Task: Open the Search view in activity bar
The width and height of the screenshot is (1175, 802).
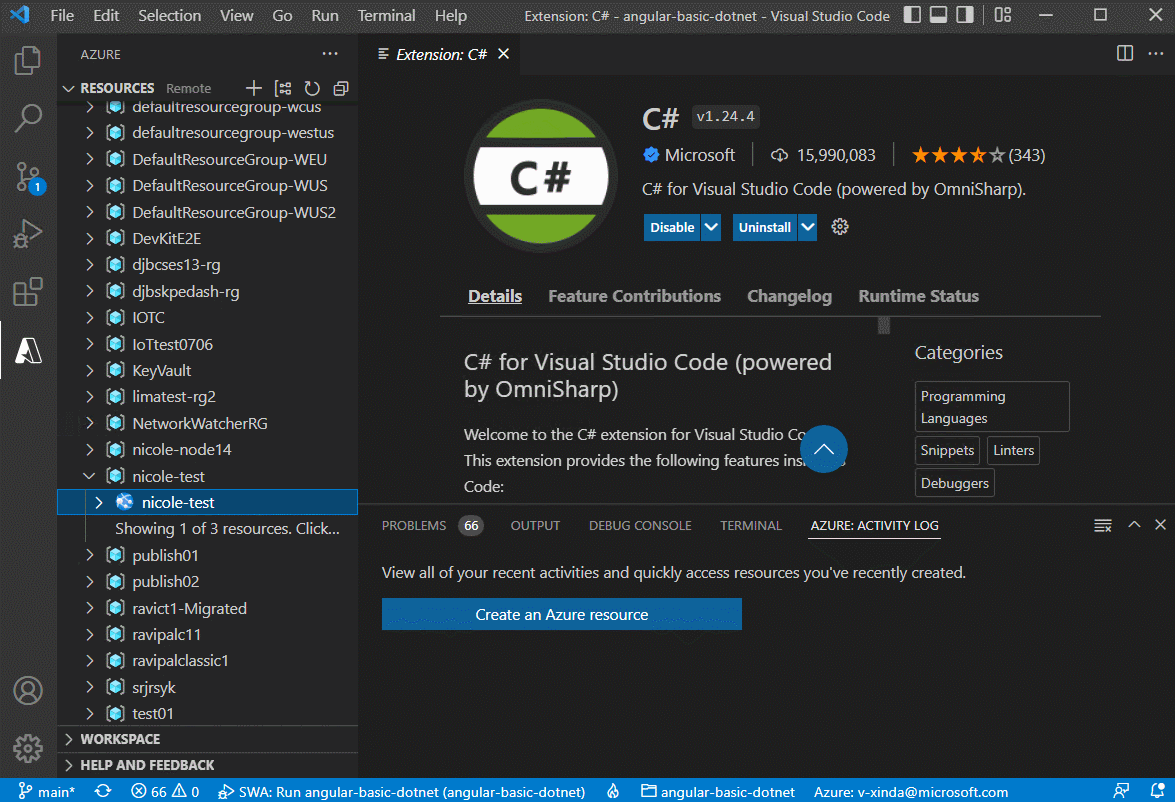Action: 28,118
